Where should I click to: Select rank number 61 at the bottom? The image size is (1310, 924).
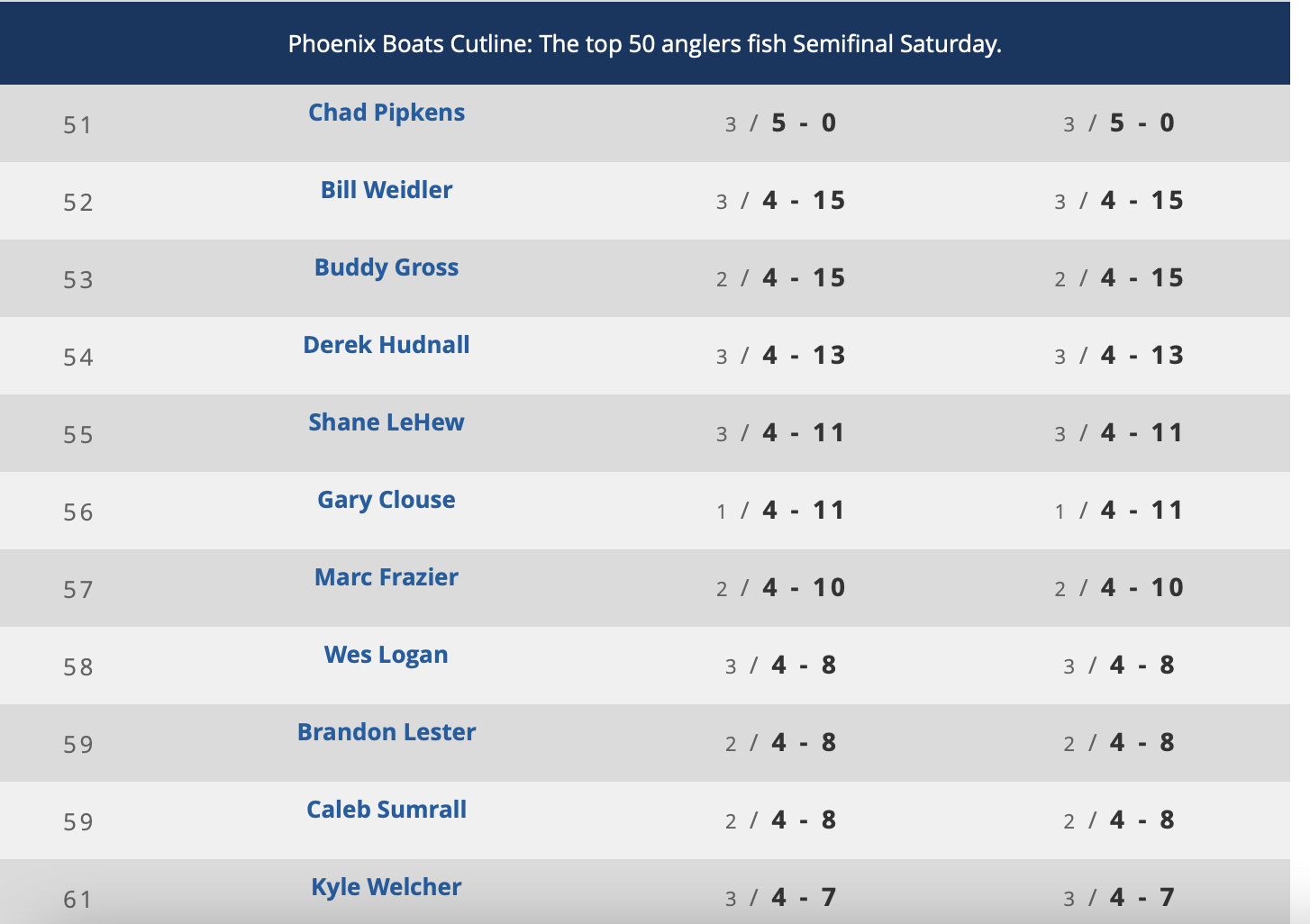[78, 900]
